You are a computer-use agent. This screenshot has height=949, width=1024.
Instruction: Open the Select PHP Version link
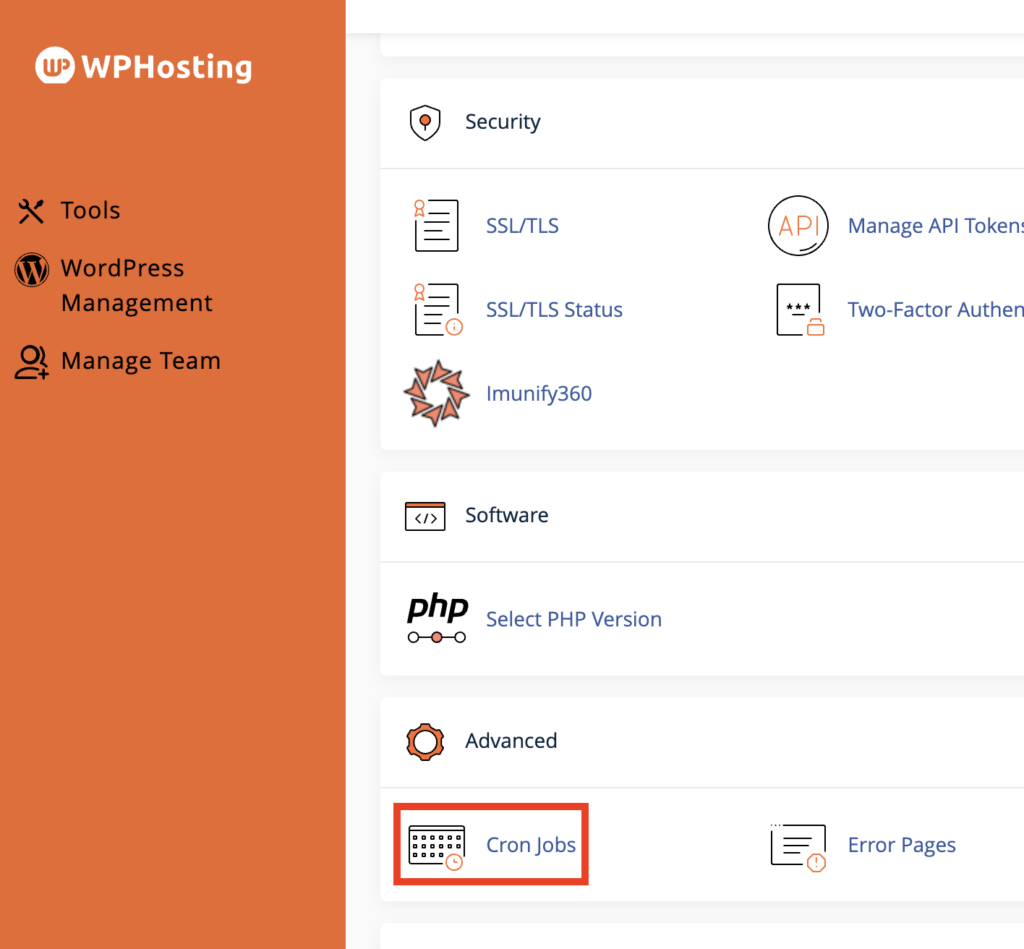pyautogui.click(x=573, y=619)
